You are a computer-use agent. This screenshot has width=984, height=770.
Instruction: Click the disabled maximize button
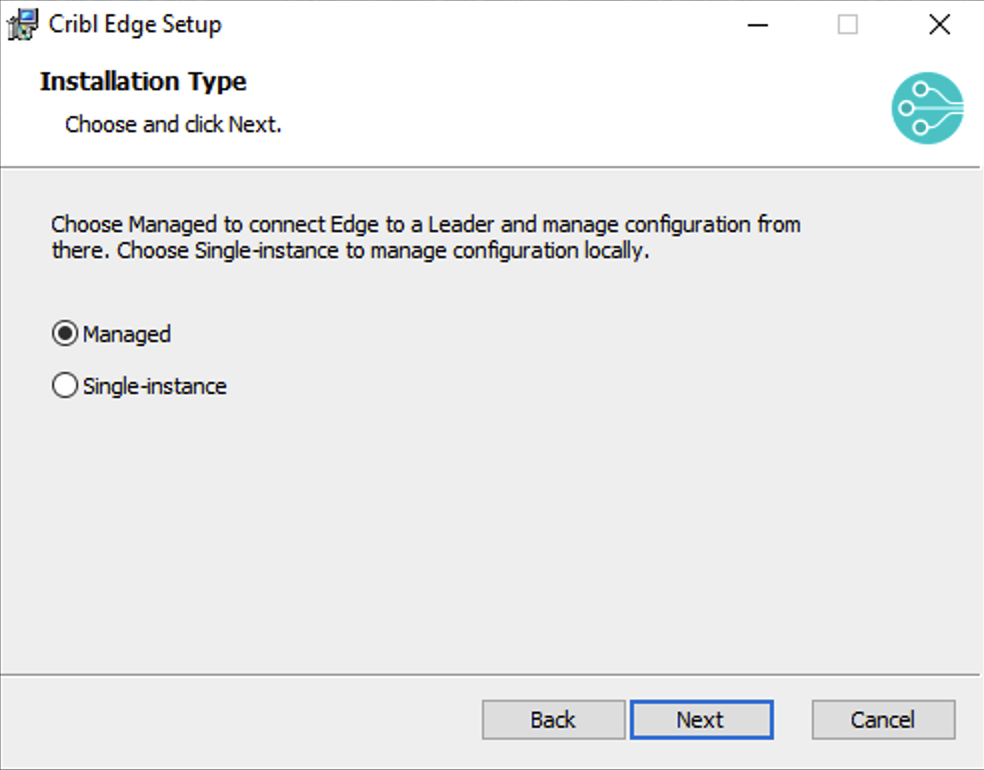847,24
